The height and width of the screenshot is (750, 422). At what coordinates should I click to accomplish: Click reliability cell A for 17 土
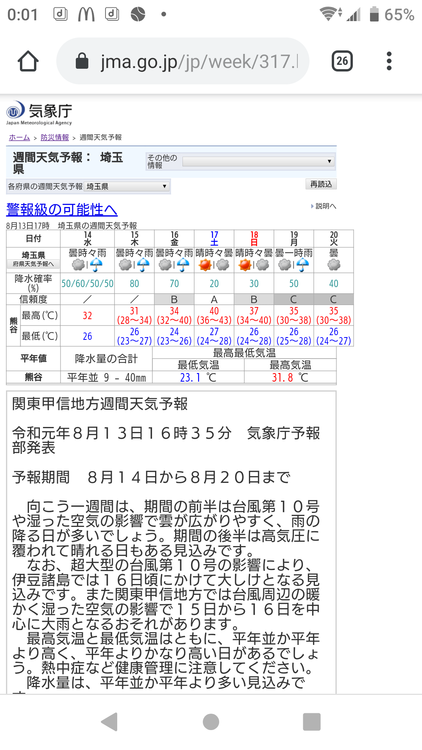coord(214,299)
